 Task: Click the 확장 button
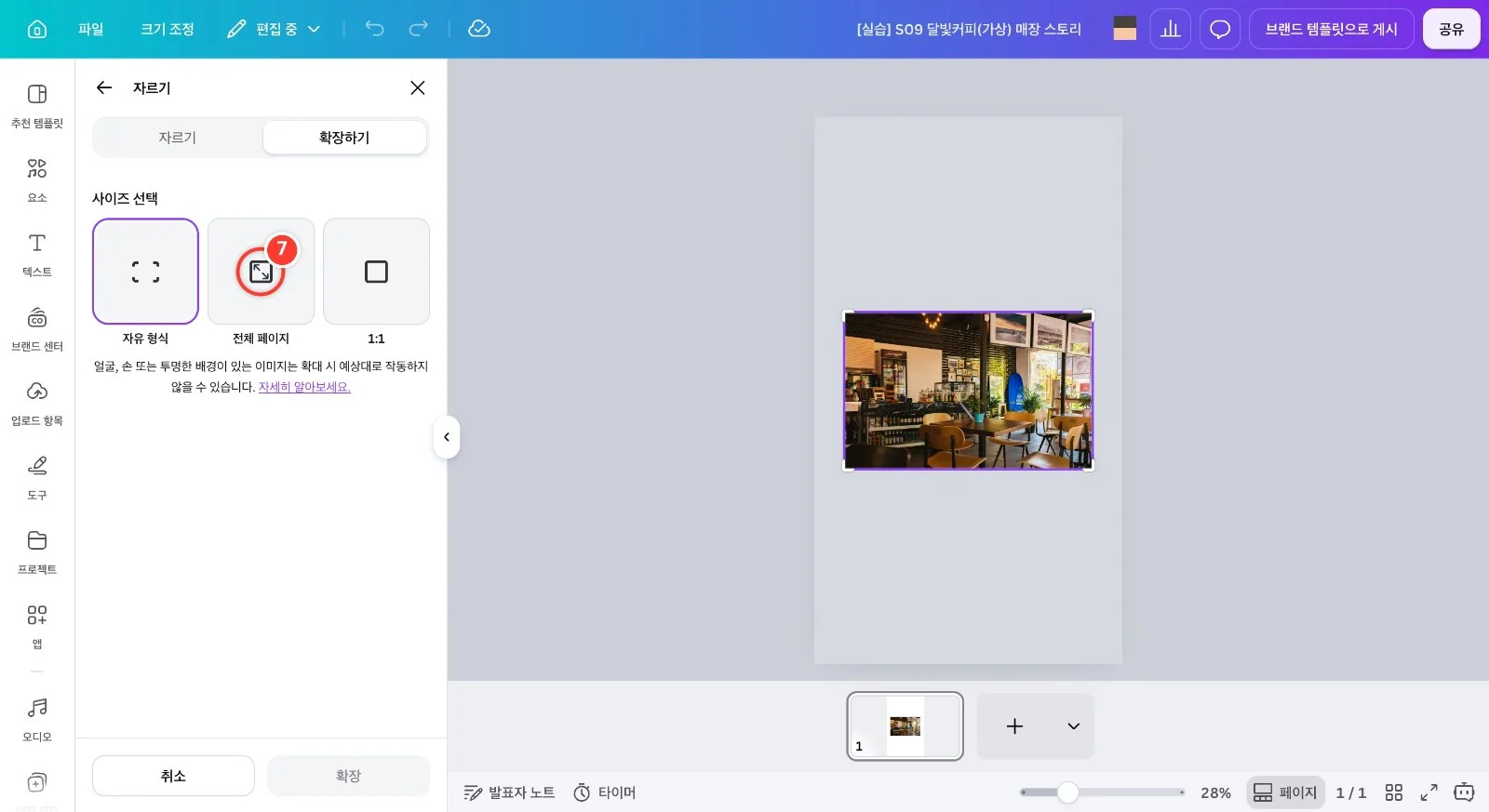(348, 776)
